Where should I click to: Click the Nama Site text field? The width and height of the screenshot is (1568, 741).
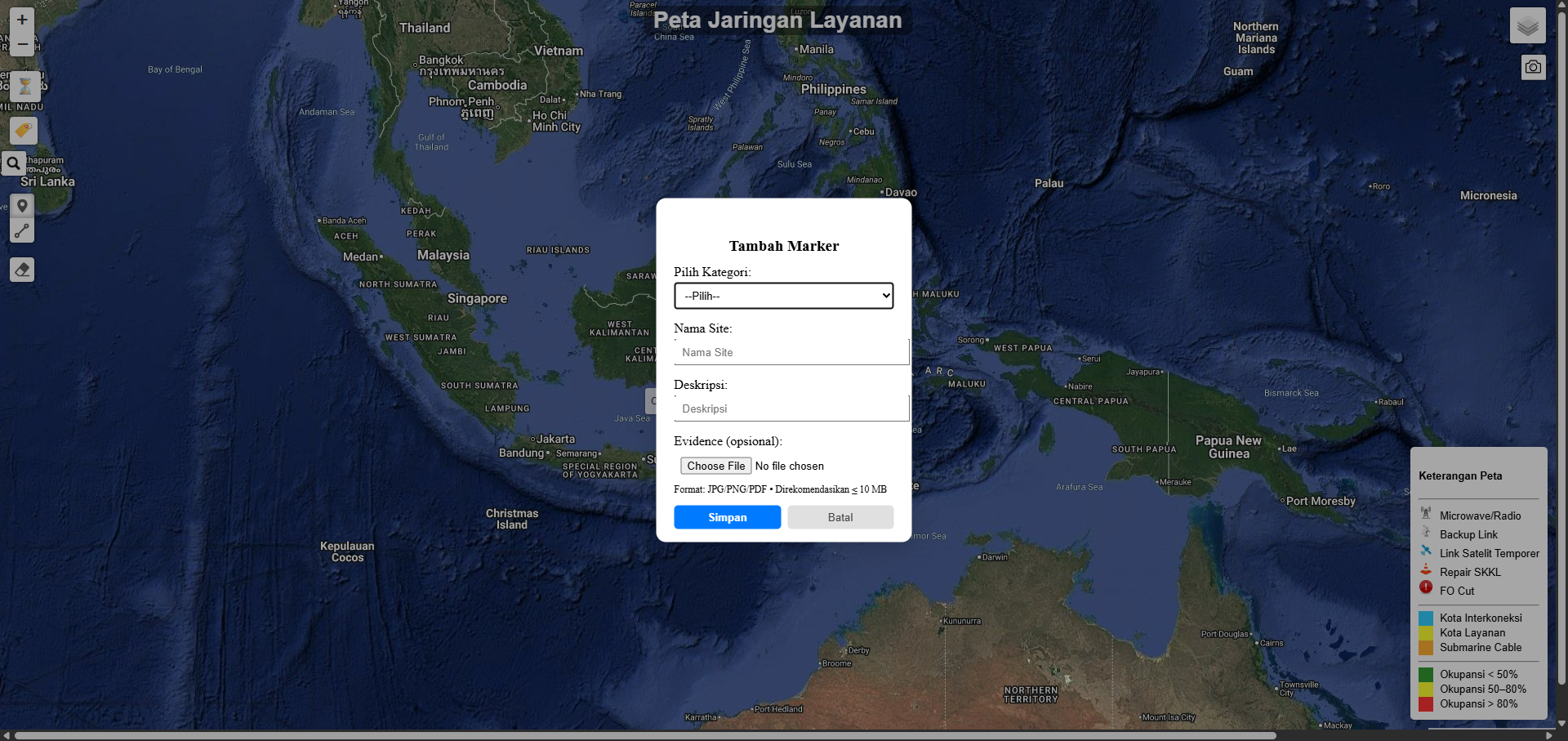tap(791, 352)
